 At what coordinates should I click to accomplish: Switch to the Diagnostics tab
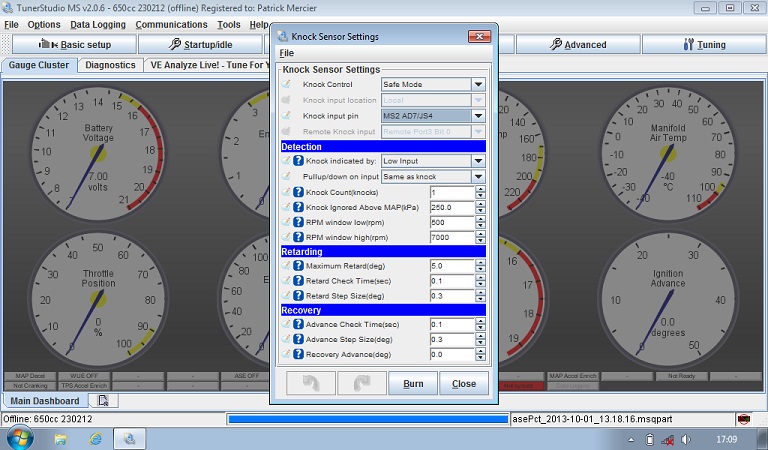pos(110,65)
